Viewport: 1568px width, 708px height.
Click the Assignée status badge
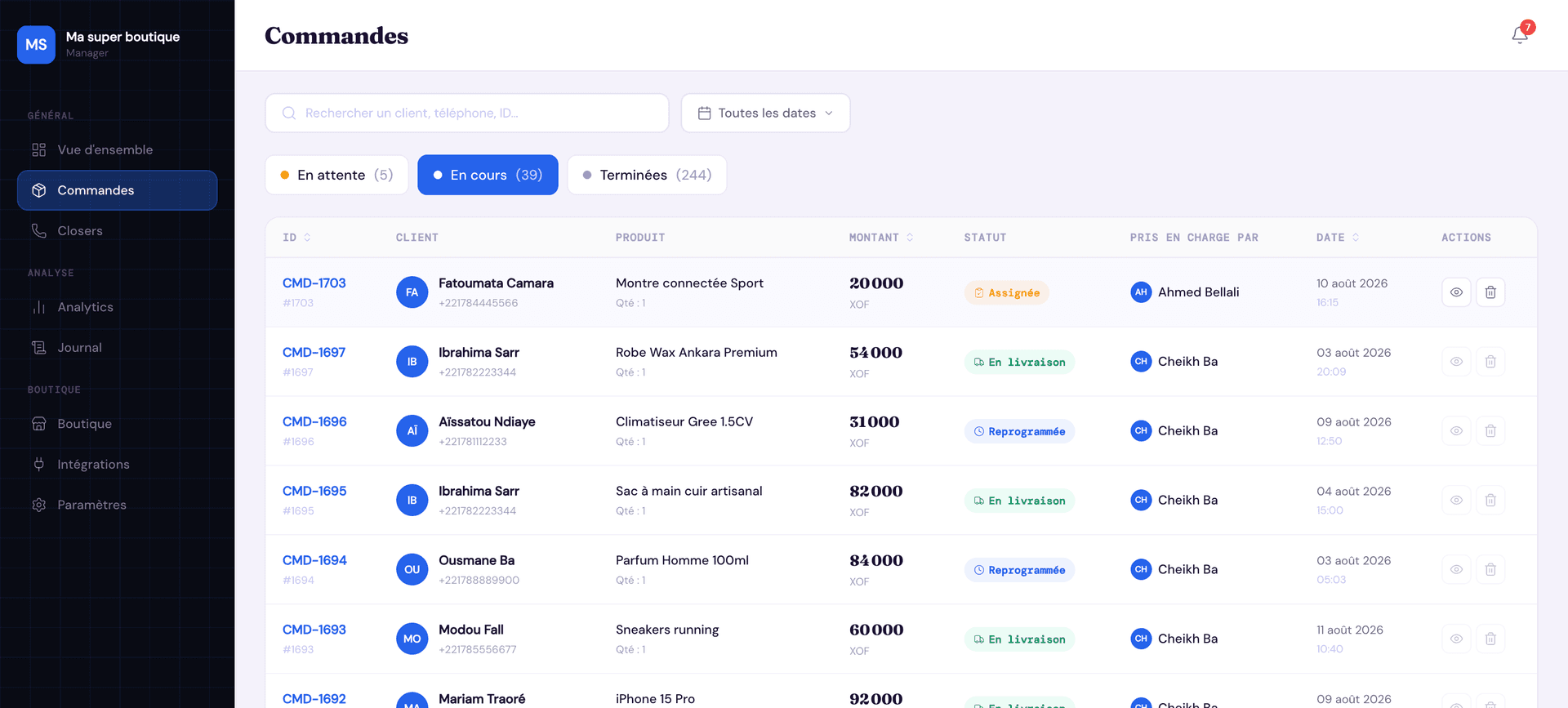pyautogui.click(x=1006, y=293)
